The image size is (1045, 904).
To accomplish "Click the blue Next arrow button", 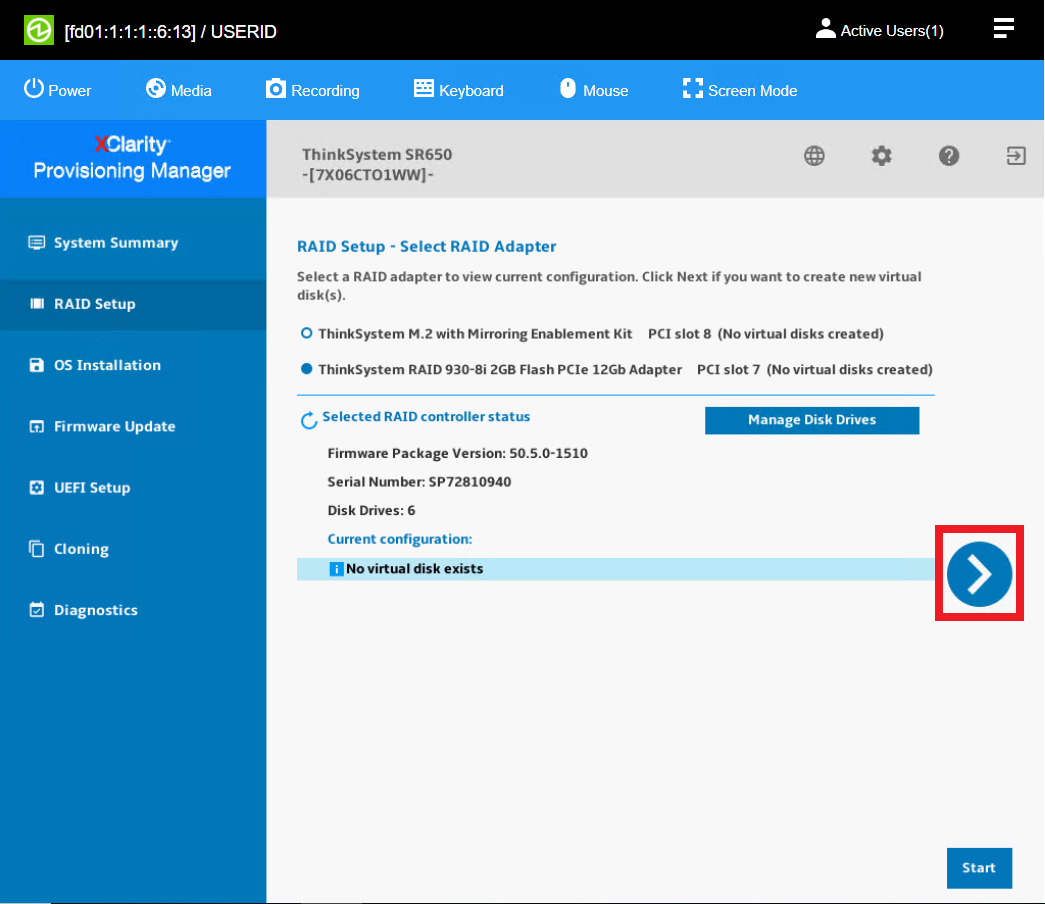I will pos(979,574).
